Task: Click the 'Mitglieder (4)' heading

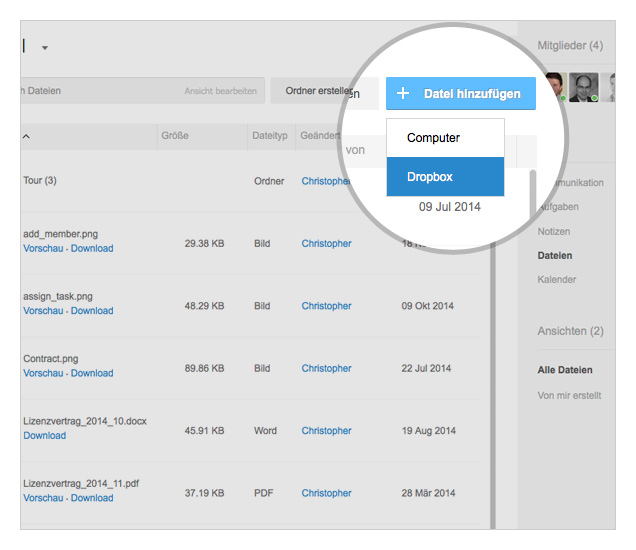Action: coord(570,45)
